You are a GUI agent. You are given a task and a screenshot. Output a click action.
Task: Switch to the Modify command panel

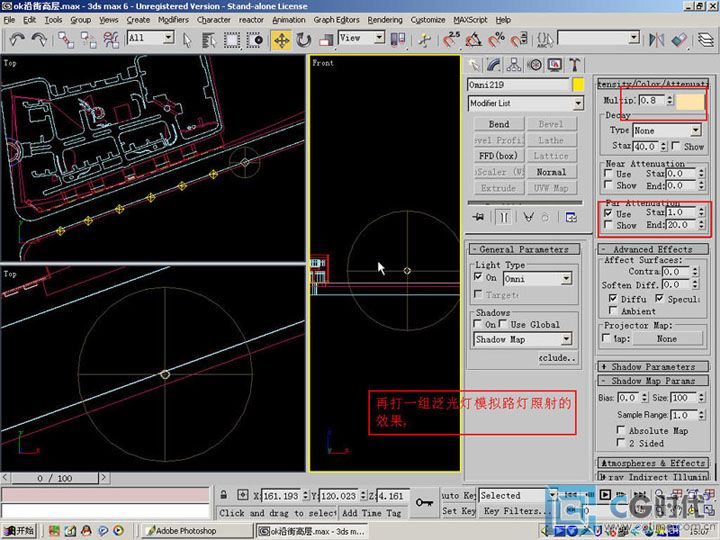coord(494,65)
